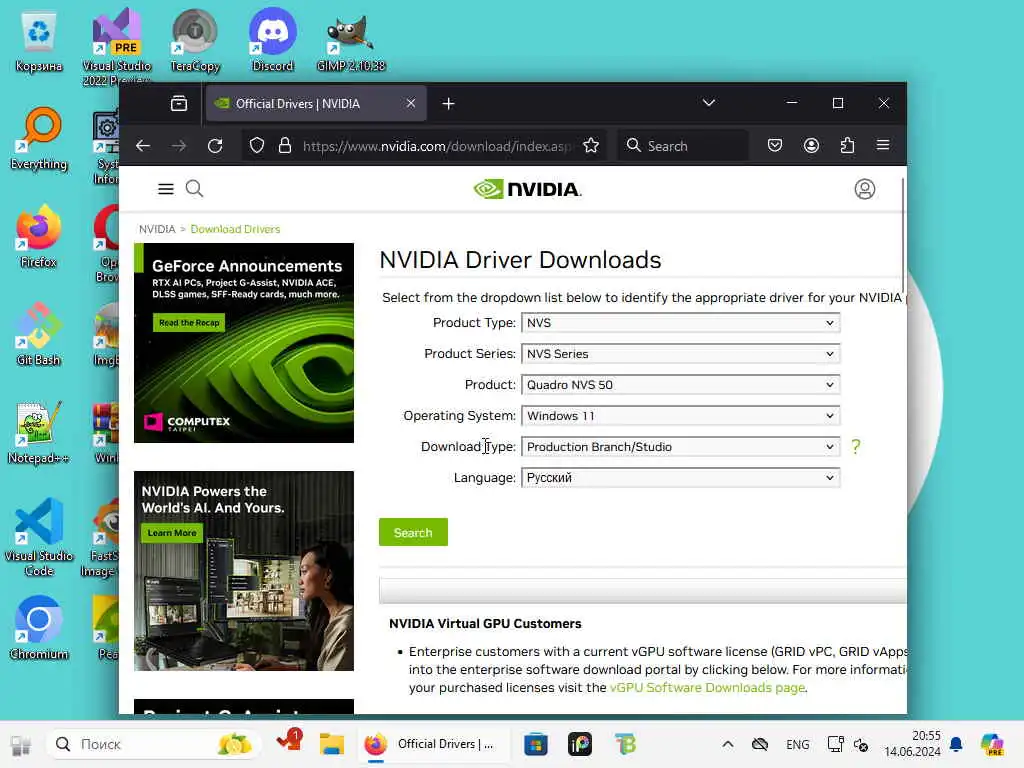1024x768 pixels.
Task: Open the tracking protection shield icon
Action: pyautogui.click(x=257, y=145)
